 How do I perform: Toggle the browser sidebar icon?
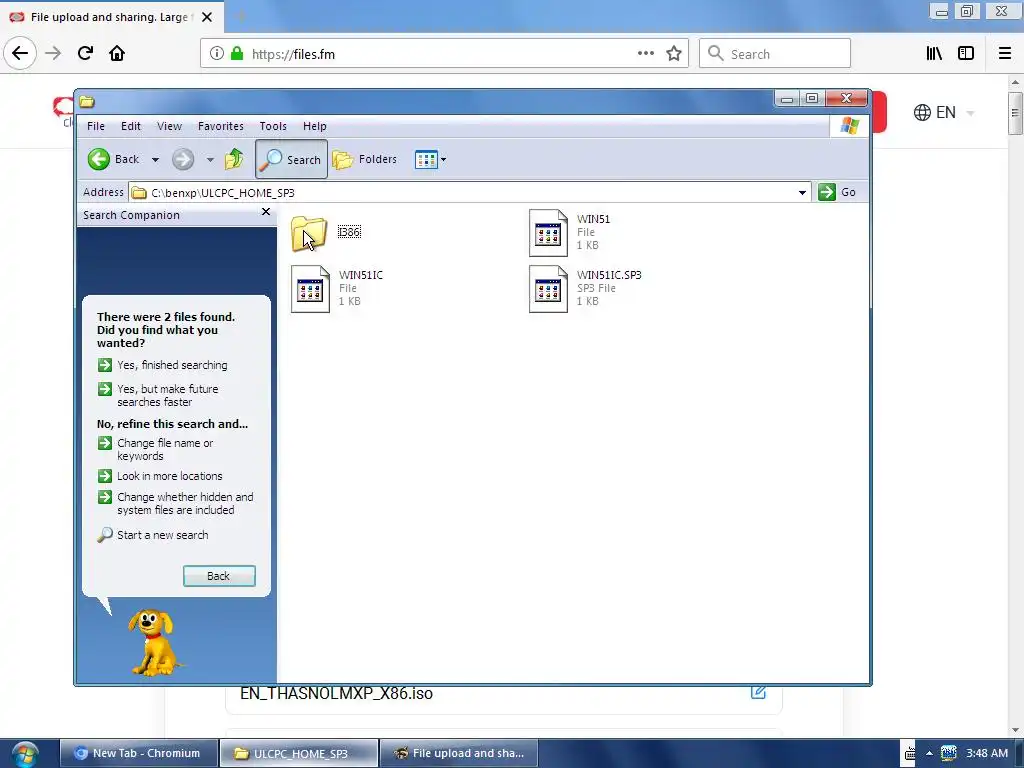pyautogui.click(x=966, y=54)
